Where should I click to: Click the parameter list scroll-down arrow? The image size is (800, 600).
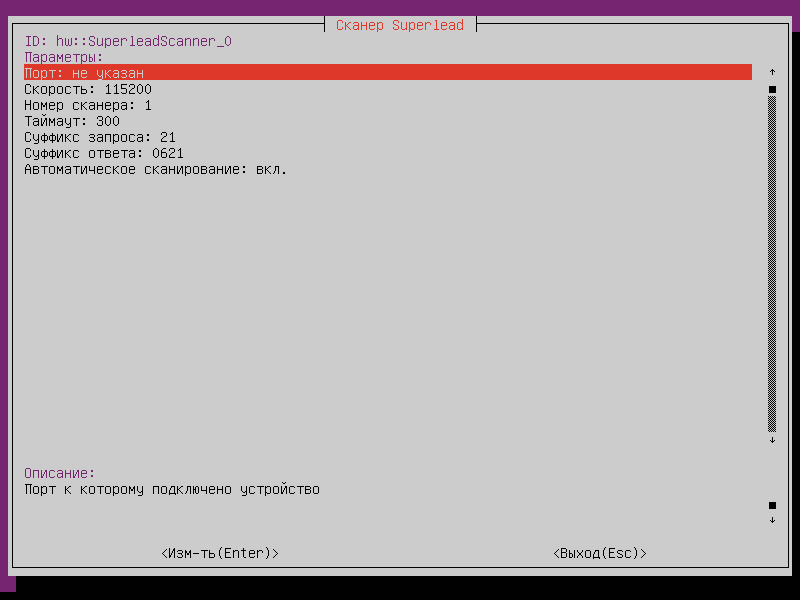772,440
